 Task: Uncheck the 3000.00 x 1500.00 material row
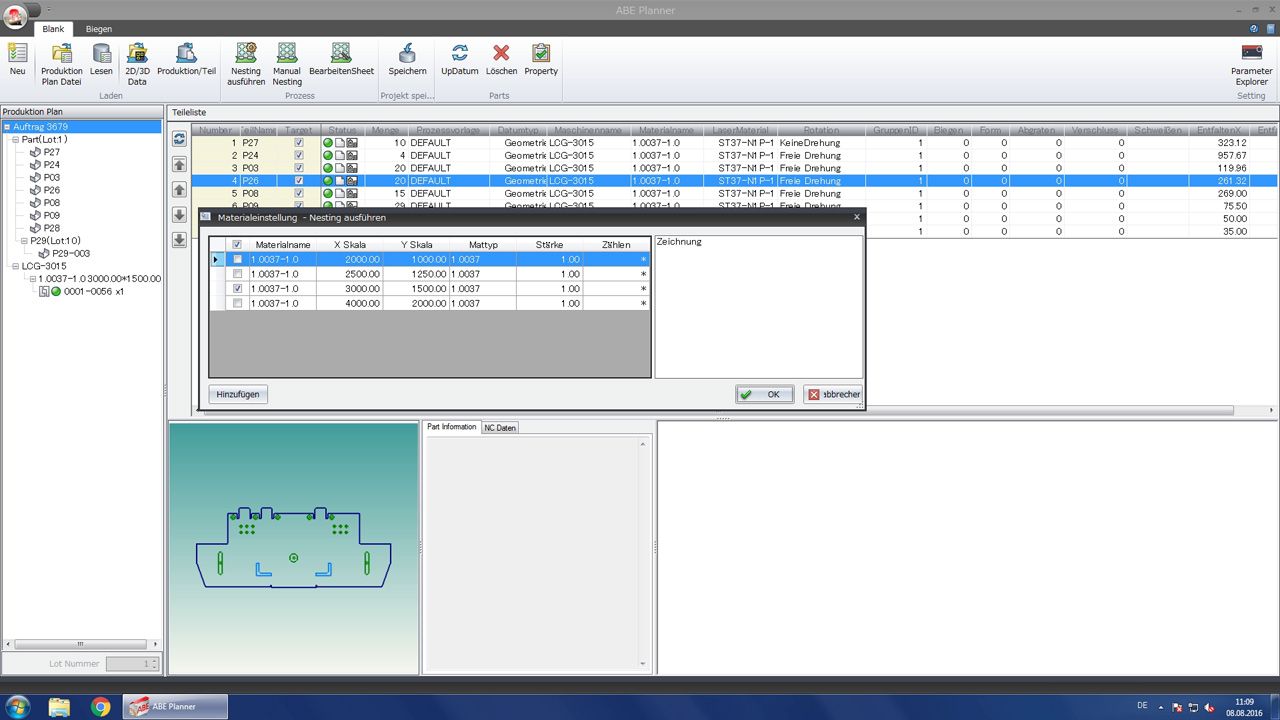[x=237, y=288]
